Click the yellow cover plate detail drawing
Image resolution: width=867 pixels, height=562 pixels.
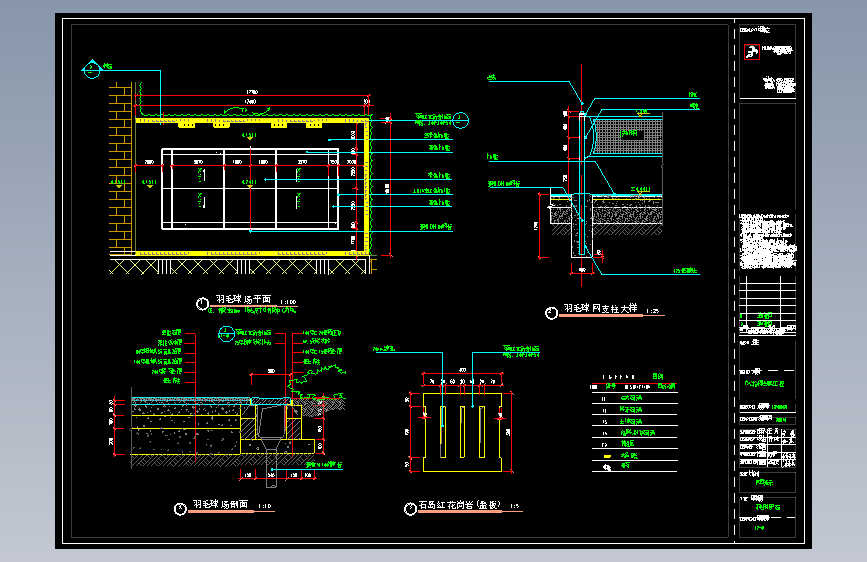click(x=462, y=432)
